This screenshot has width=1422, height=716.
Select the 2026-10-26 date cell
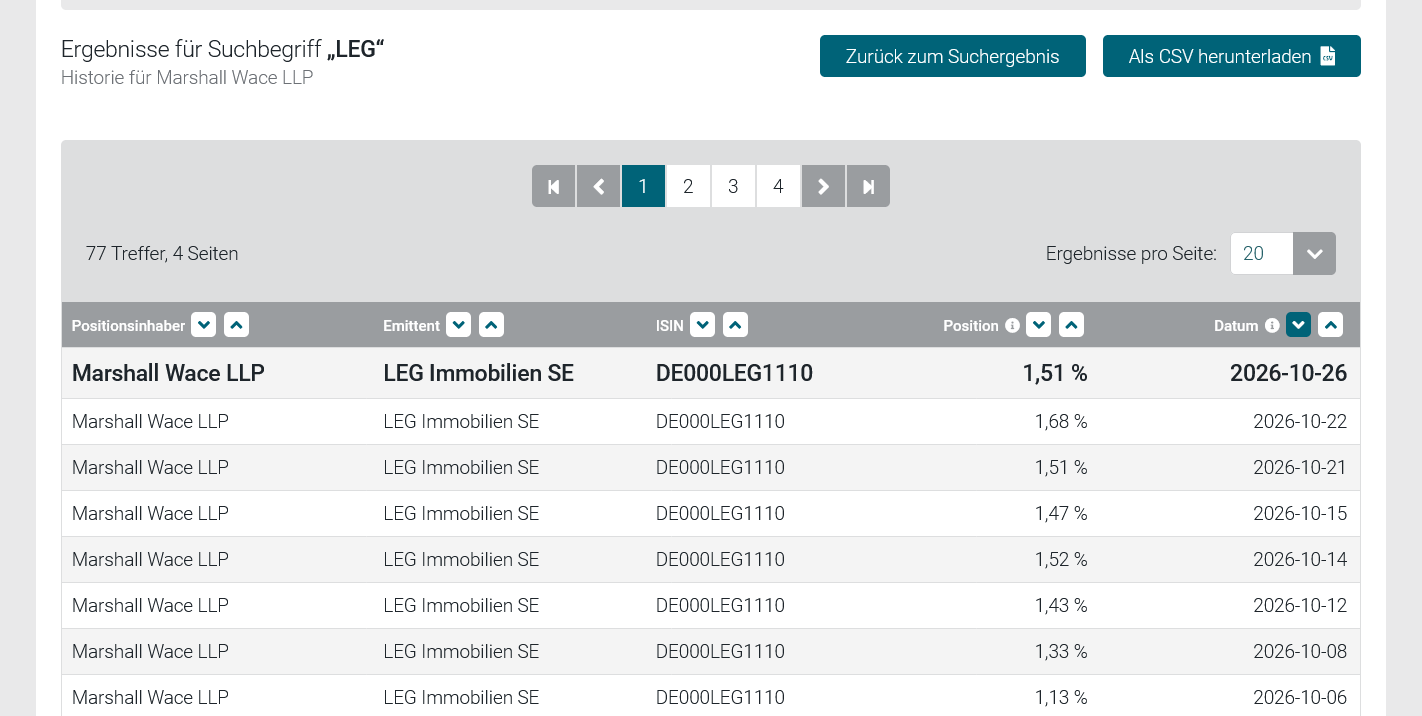point(1288,373)
